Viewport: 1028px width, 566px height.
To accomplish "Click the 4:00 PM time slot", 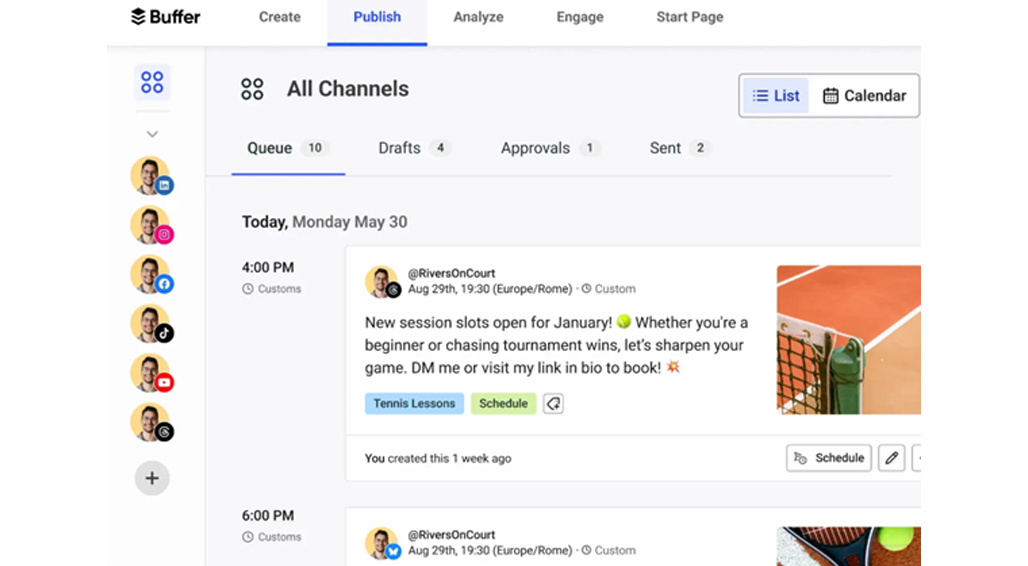I will [268, 268].
